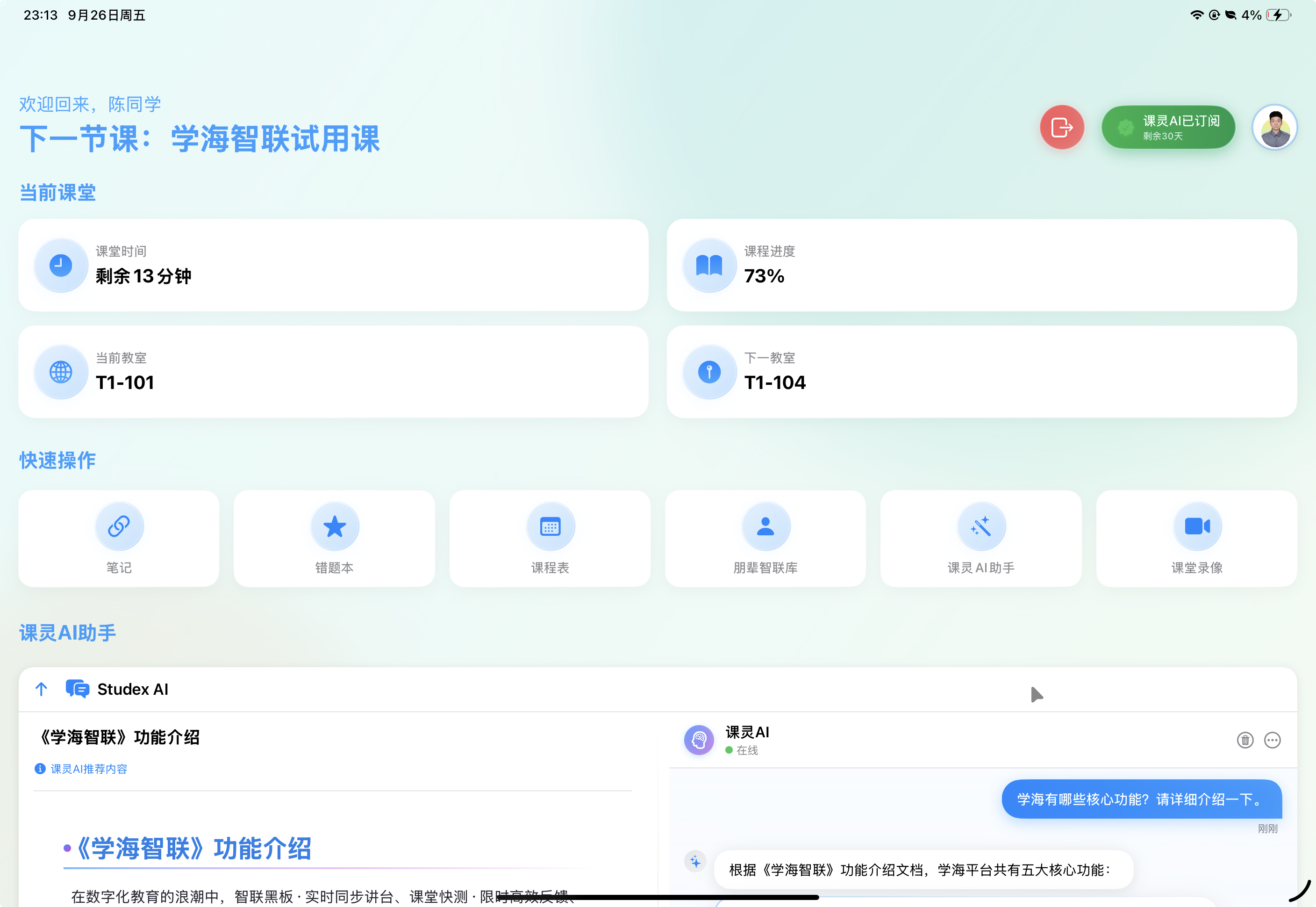Click the 73% course progress card
Viewport: 1316px width, 907px height.
tap(981, 265)
